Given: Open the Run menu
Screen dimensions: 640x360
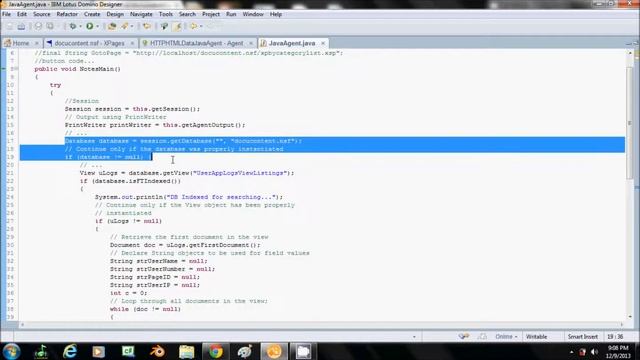Looking at the screenshot, I should click(x=231, y=14).
